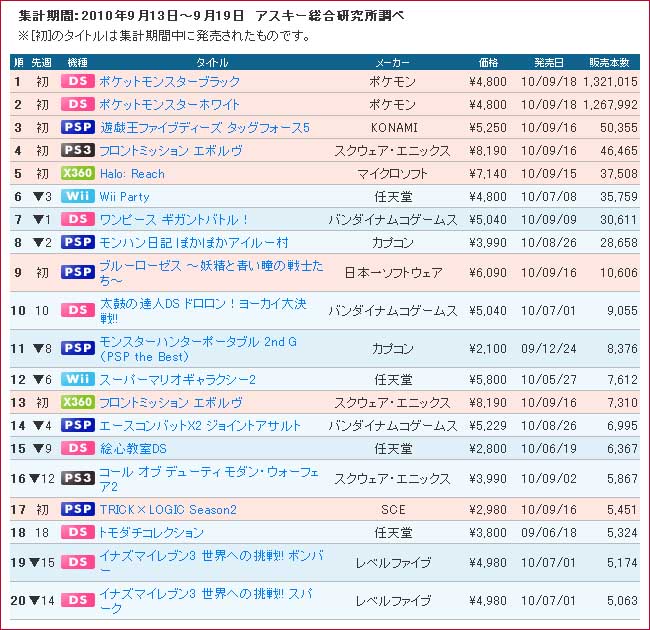Open the コール オブ デューティ モダン・ウォーフェア2 link
The image size is (650, 630).
point(209,479)
